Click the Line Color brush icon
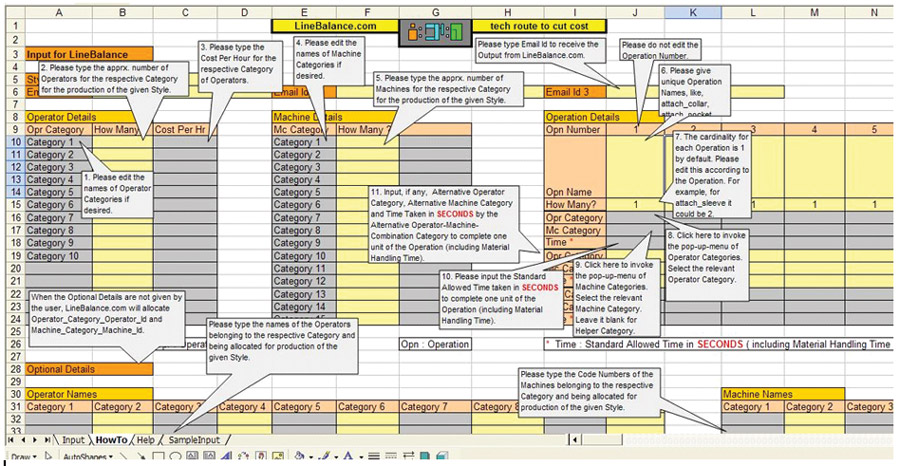 point(324,456)
